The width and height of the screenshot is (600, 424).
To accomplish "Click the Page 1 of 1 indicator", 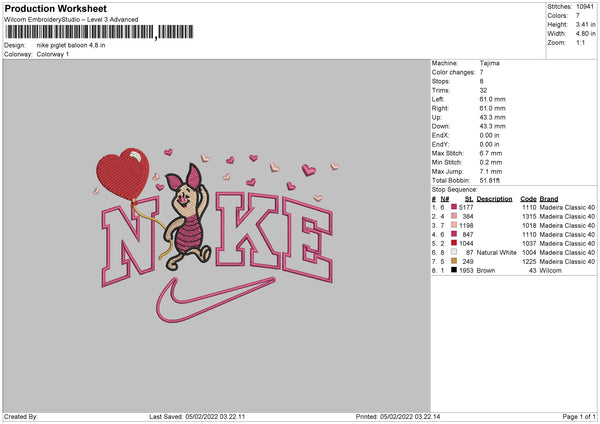I will (579, 417).
